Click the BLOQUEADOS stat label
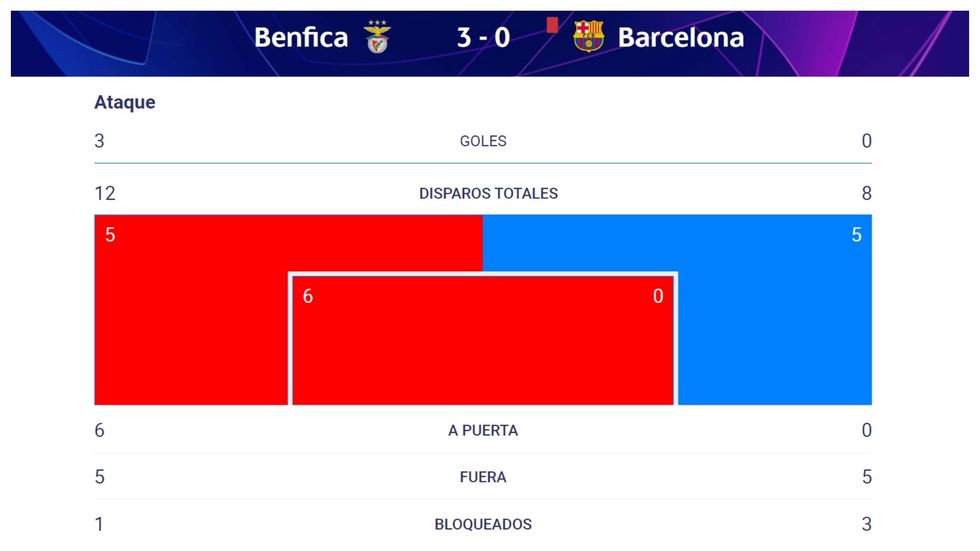 483,524
